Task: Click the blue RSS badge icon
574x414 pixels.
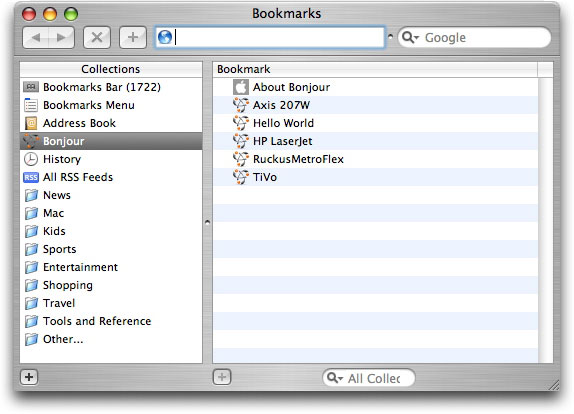Action: tap(31, 178)
